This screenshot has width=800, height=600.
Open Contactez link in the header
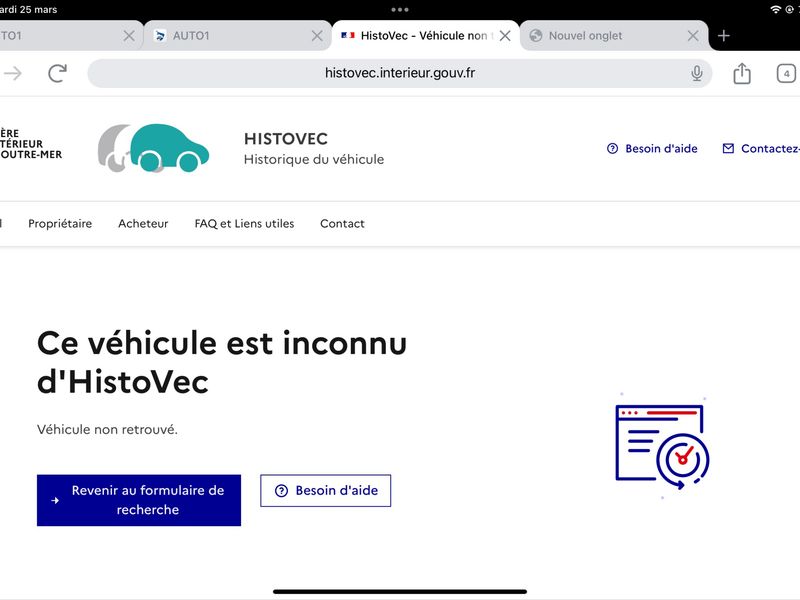(x=761, y=148)
